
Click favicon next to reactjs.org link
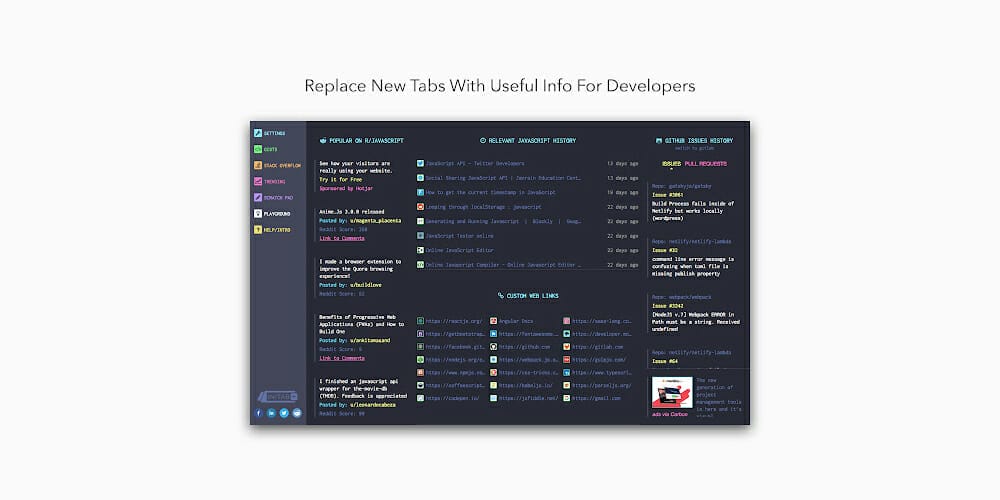[x=420, y=321]
